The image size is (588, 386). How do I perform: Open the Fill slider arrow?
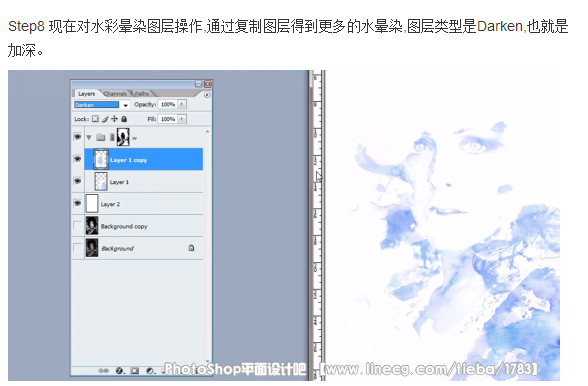pyautogui.click(x=182, y=119)
